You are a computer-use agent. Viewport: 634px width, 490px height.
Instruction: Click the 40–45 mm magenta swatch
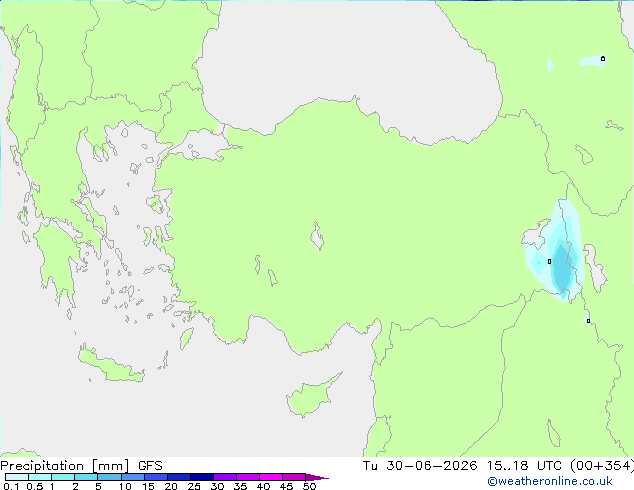(x=271, y=477)
